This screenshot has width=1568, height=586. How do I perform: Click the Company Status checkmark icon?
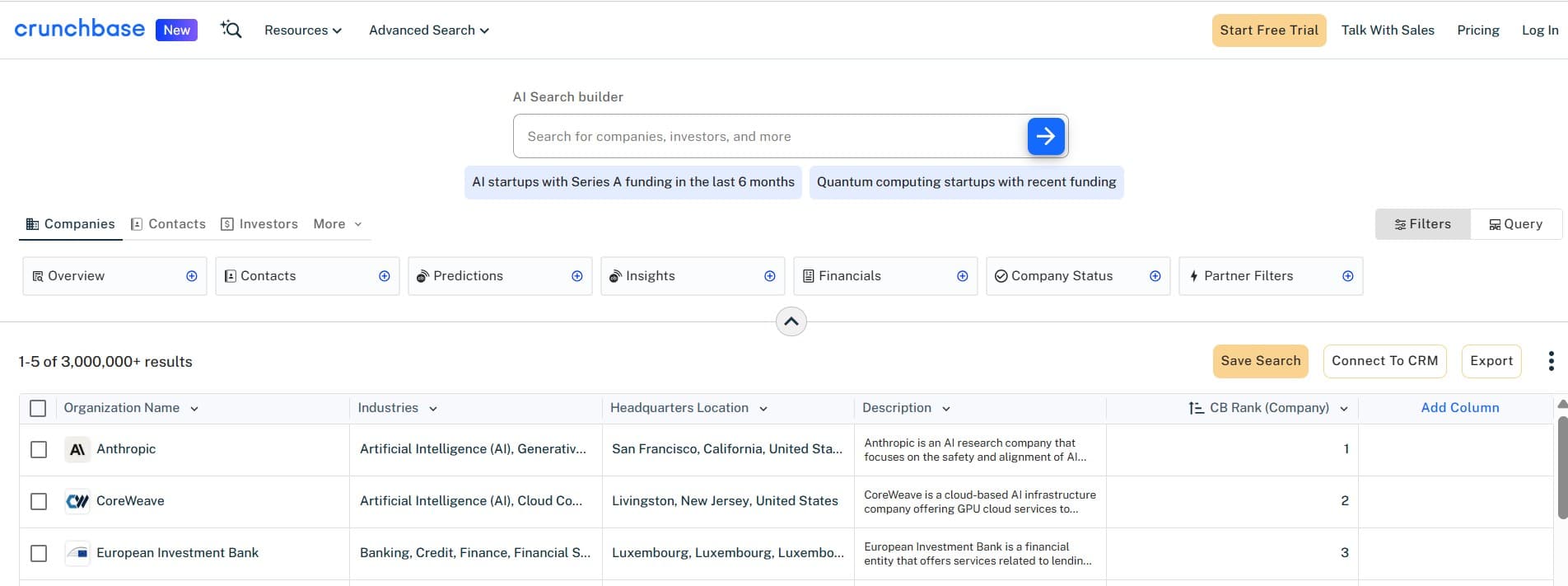[x=1001, y=276]
